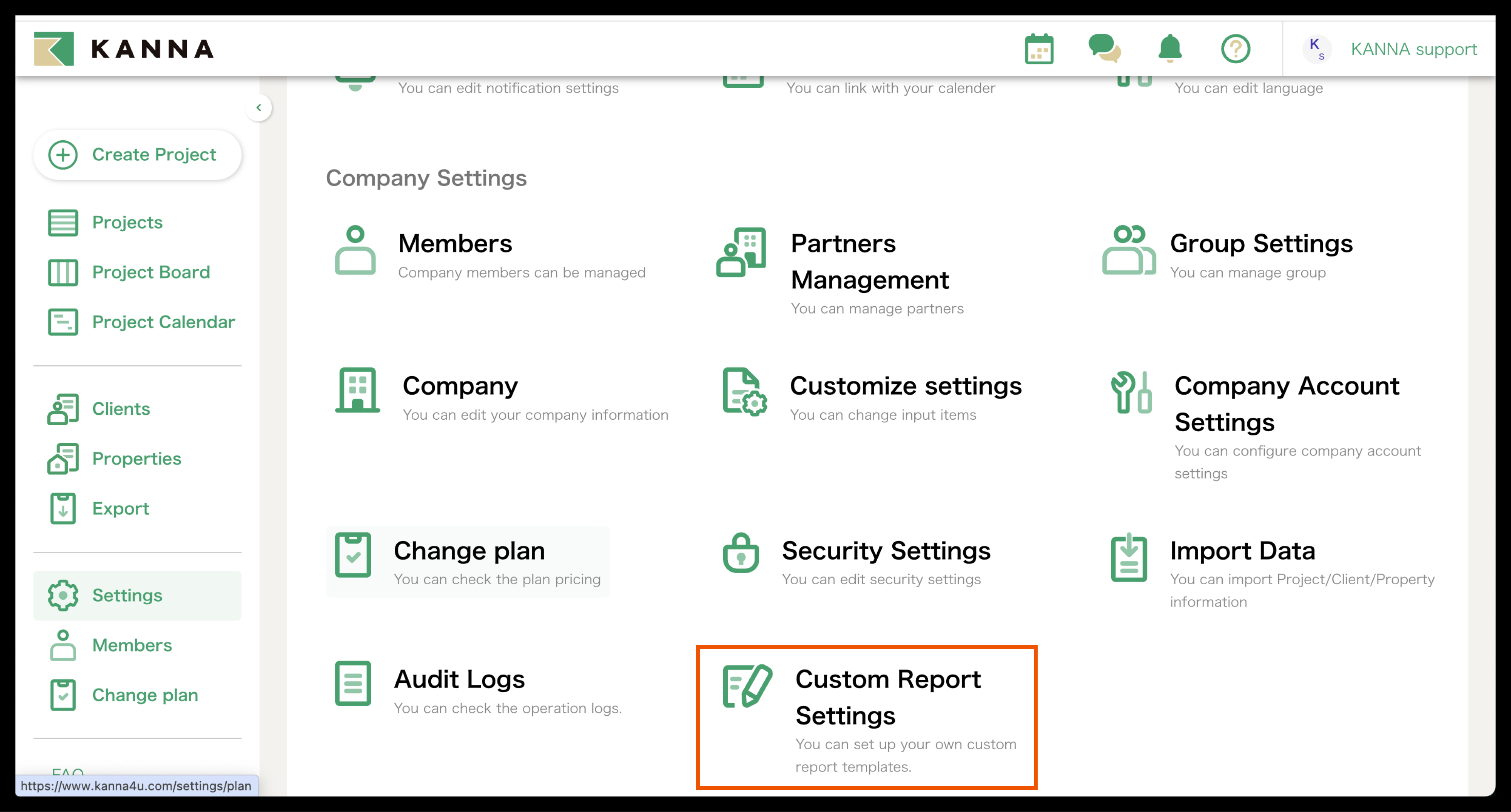
Task: Click the notification bell icon
Action: (1169, 49)
